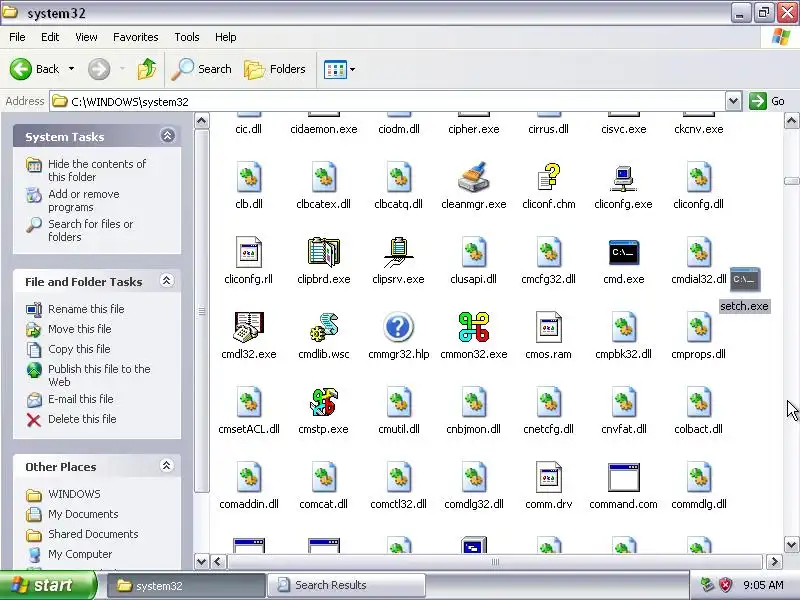Select the command.com window icon
Image resolution: width=800 pixels, height=600 pixels.
point(623,478)
